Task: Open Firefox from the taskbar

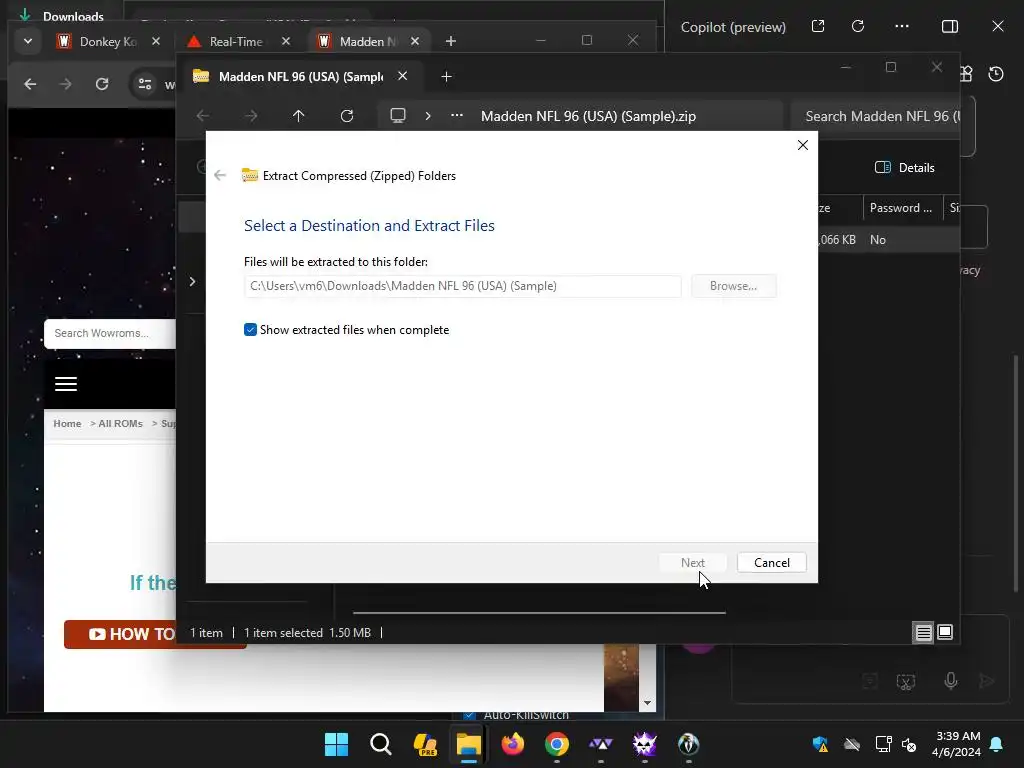Action: click(513, 744)
